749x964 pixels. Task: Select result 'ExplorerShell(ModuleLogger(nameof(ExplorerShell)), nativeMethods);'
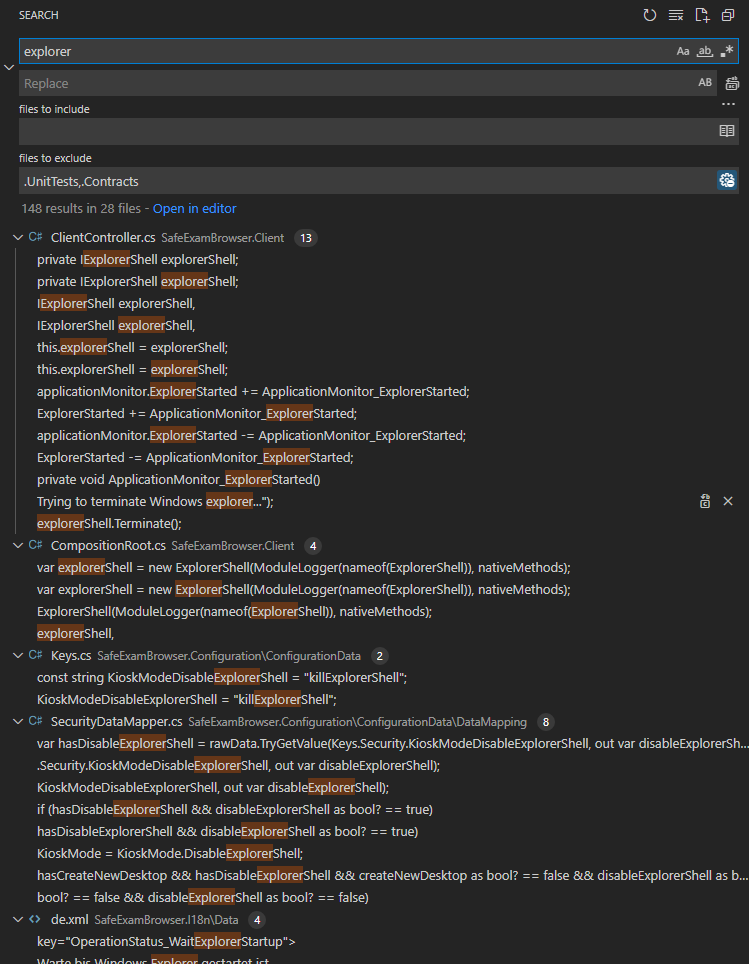pyautogui.click(x=234, y=612)
